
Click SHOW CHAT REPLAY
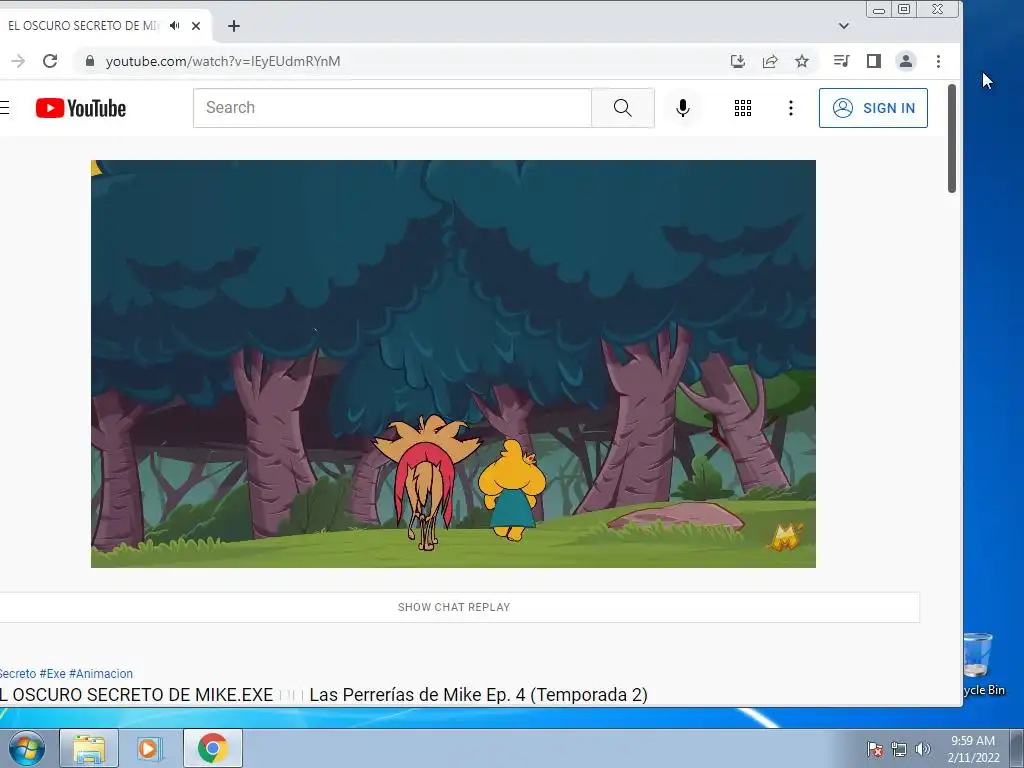[x=454, y=607]
